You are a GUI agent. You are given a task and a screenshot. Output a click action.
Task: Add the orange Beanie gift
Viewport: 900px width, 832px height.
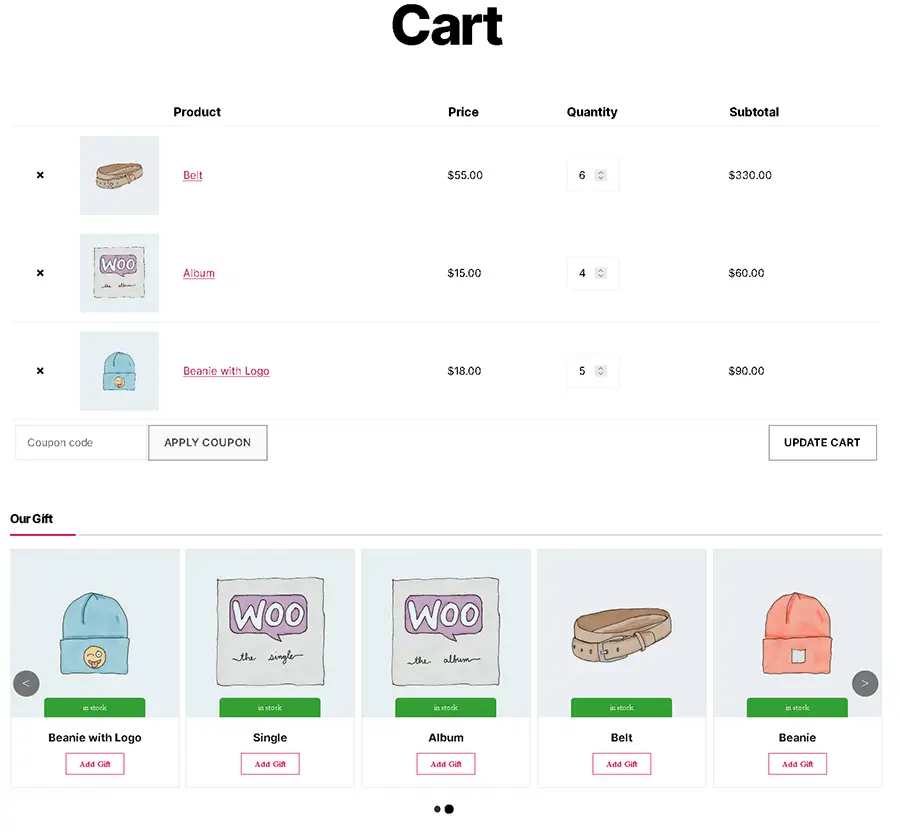tap(797, 764)
